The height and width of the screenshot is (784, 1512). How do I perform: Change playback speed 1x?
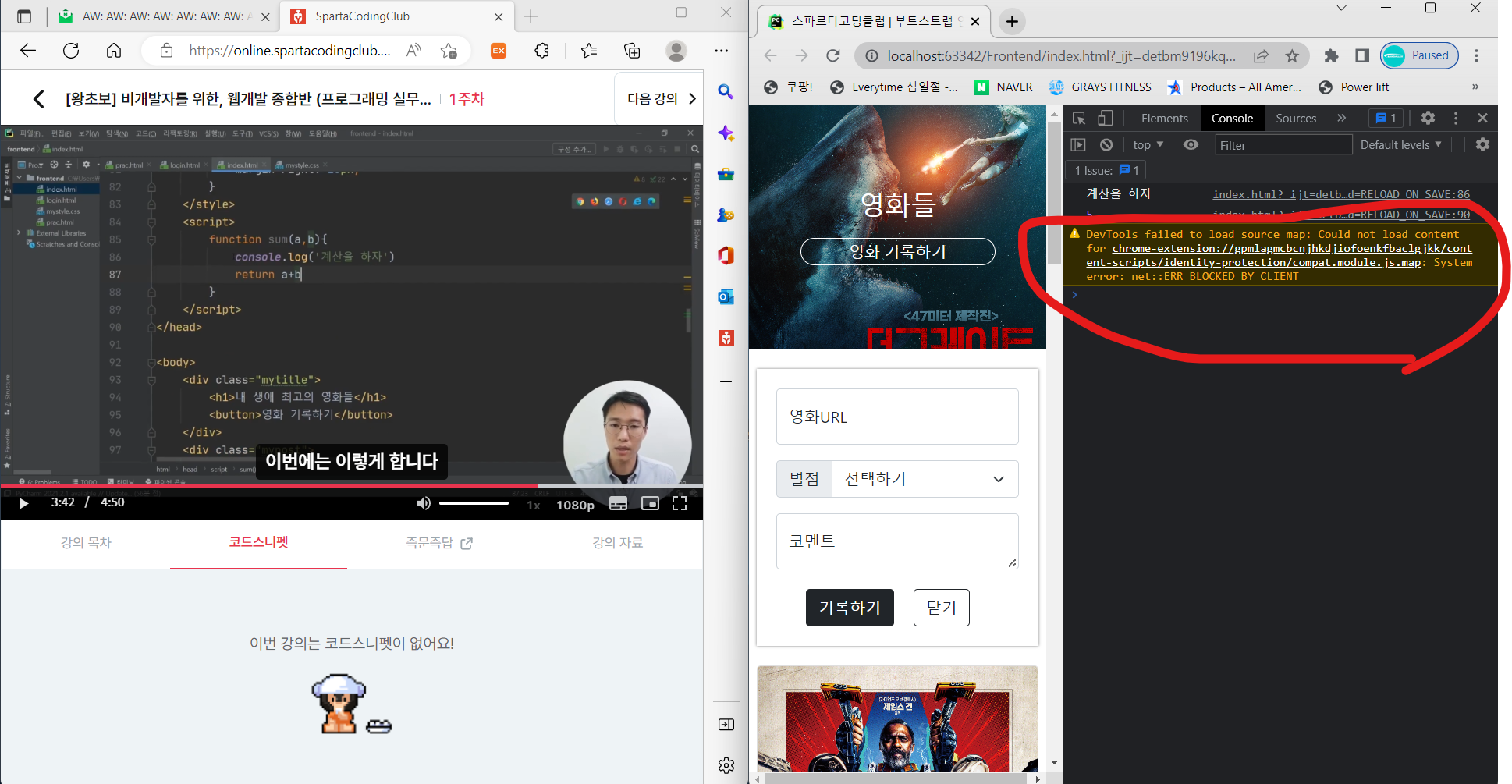[534, 505]
